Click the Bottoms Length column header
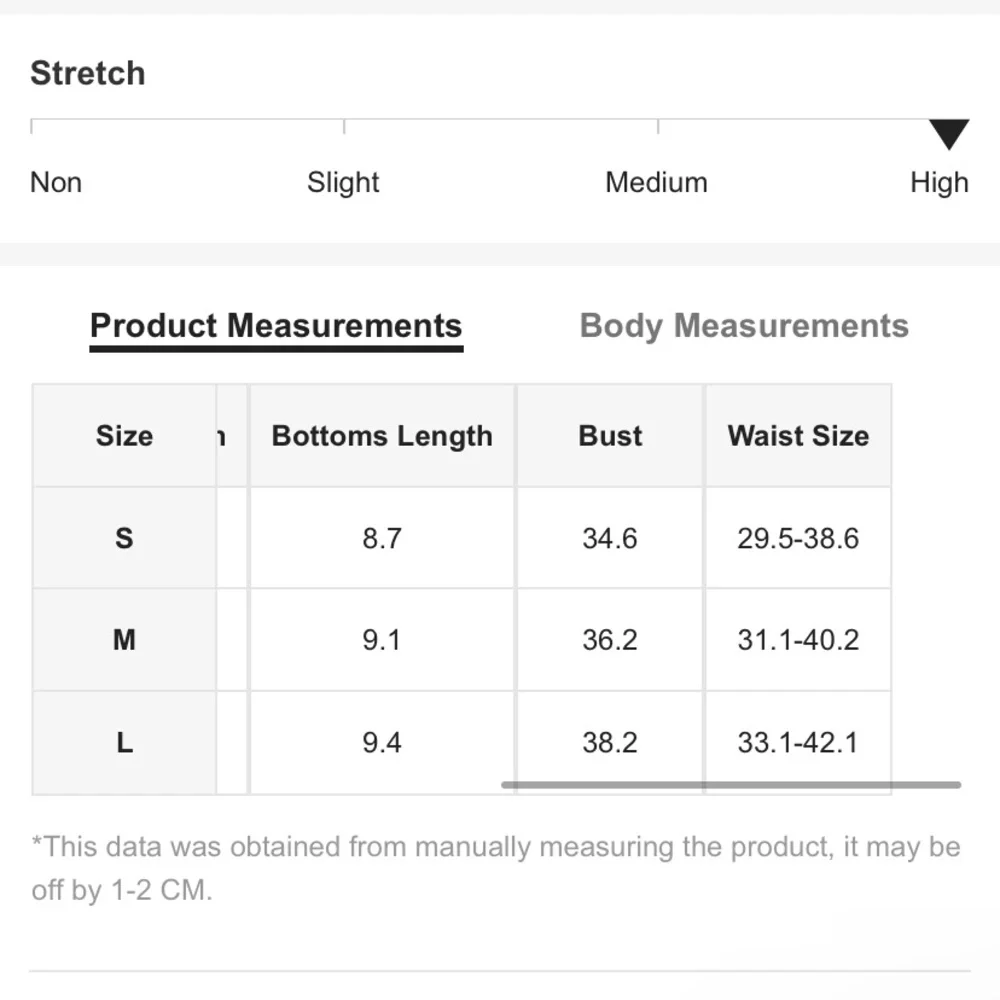Image resolution: width=1000 pixels, height=1000 pixels. click(x=382, y=436)
